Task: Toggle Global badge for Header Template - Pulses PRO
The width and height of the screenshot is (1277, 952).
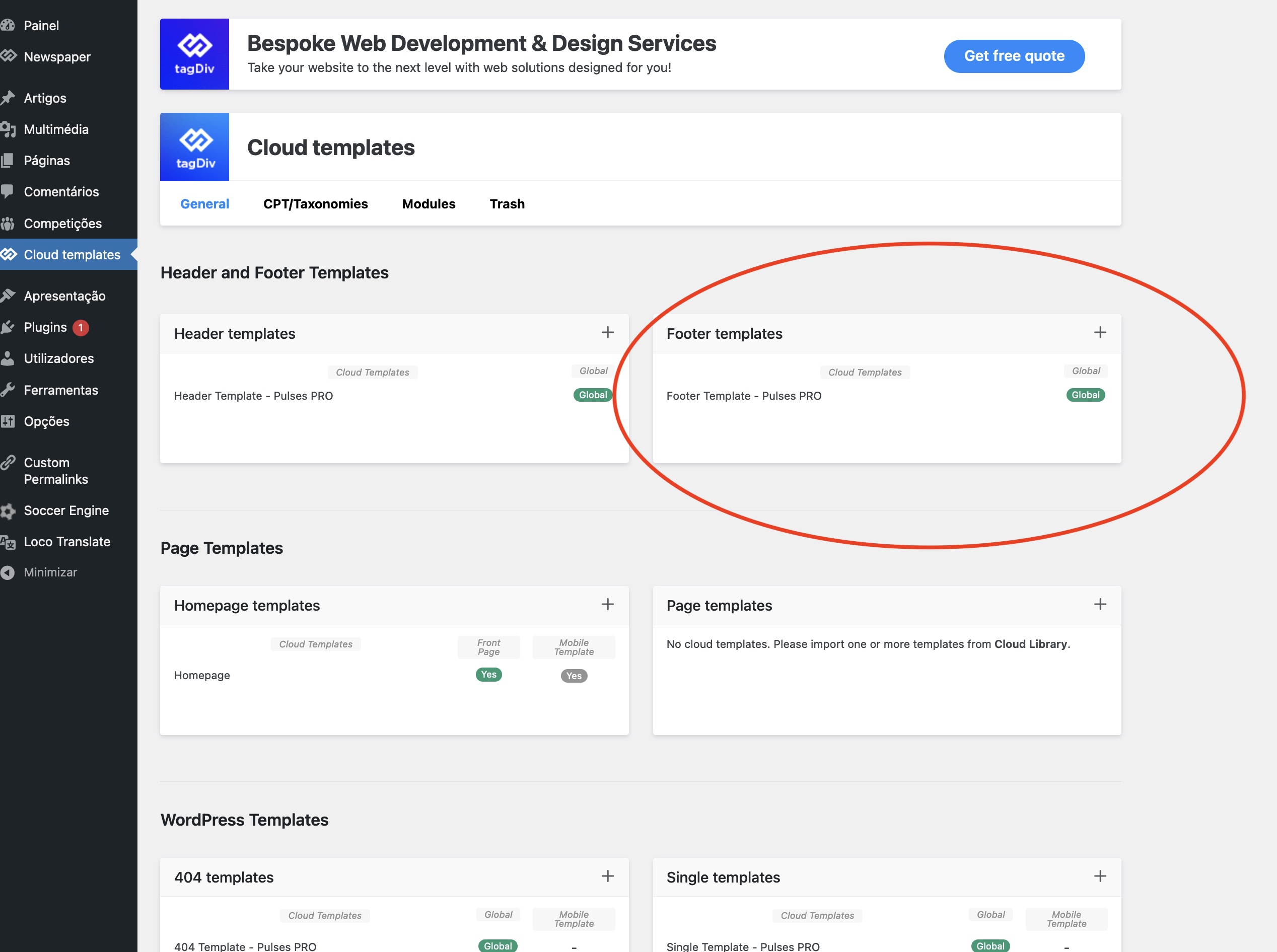Action: point(593,395)
